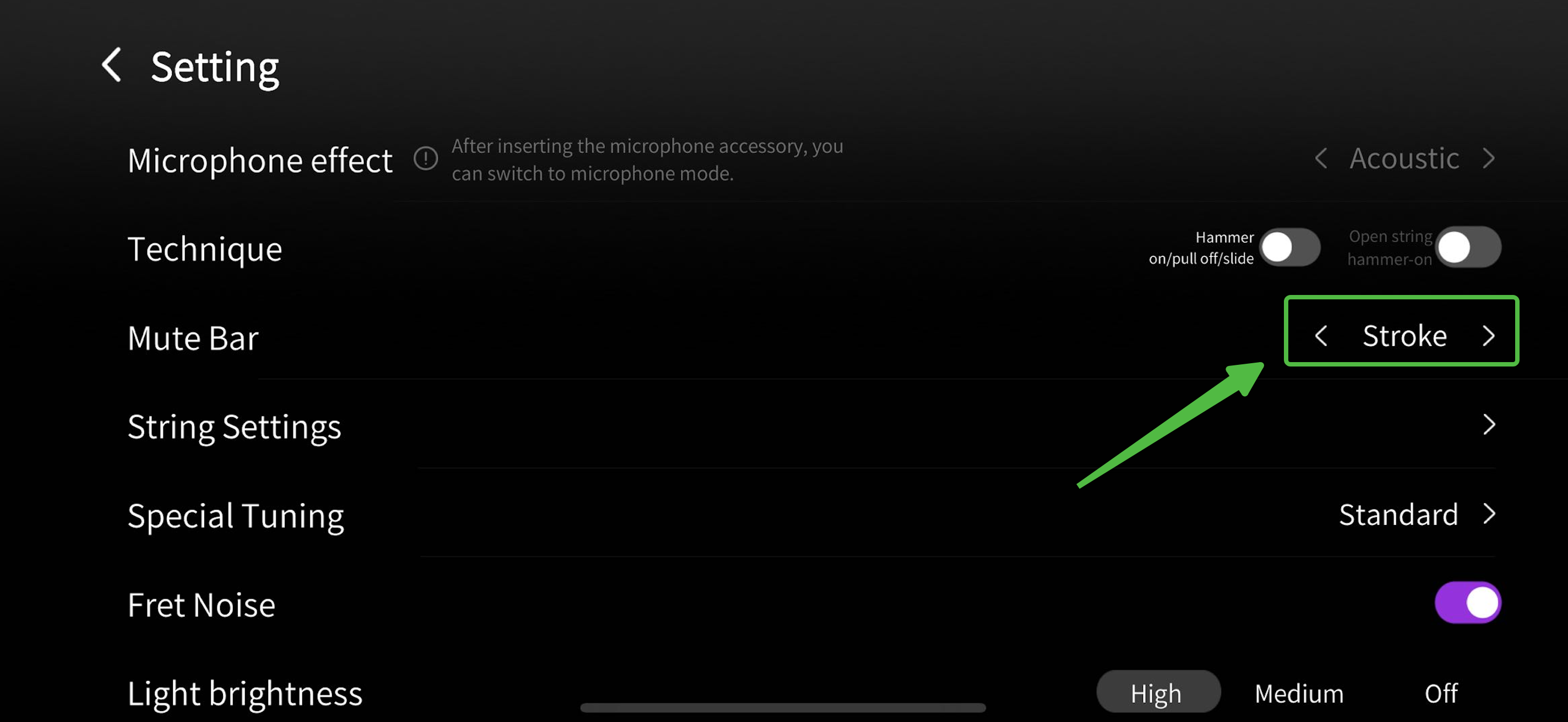Tap the Stroke value for Mute Bar
Image resolution: width=1568 pixels, height=722 pixels.
tap(1404, 336)
